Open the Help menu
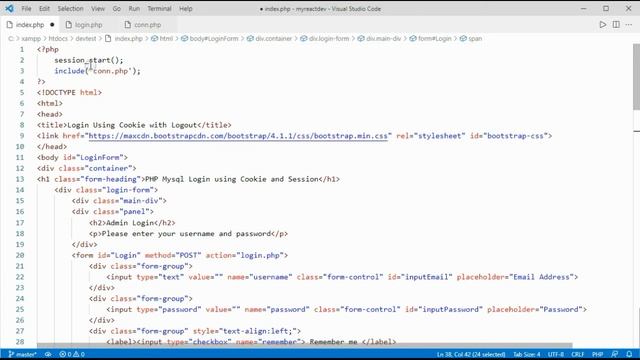Viewport: 640px width, 360px height. [x=186, y=9]
